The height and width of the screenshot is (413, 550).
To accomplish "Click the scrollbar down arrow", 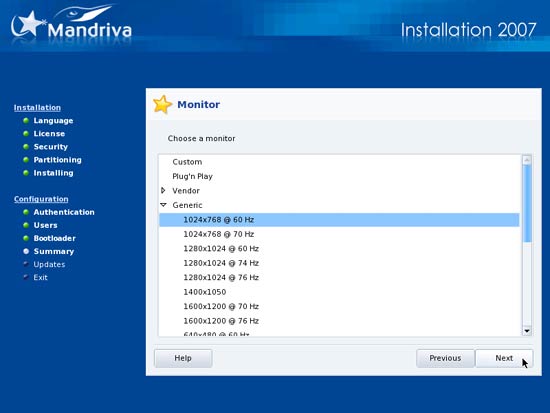I will pos(527,331).
